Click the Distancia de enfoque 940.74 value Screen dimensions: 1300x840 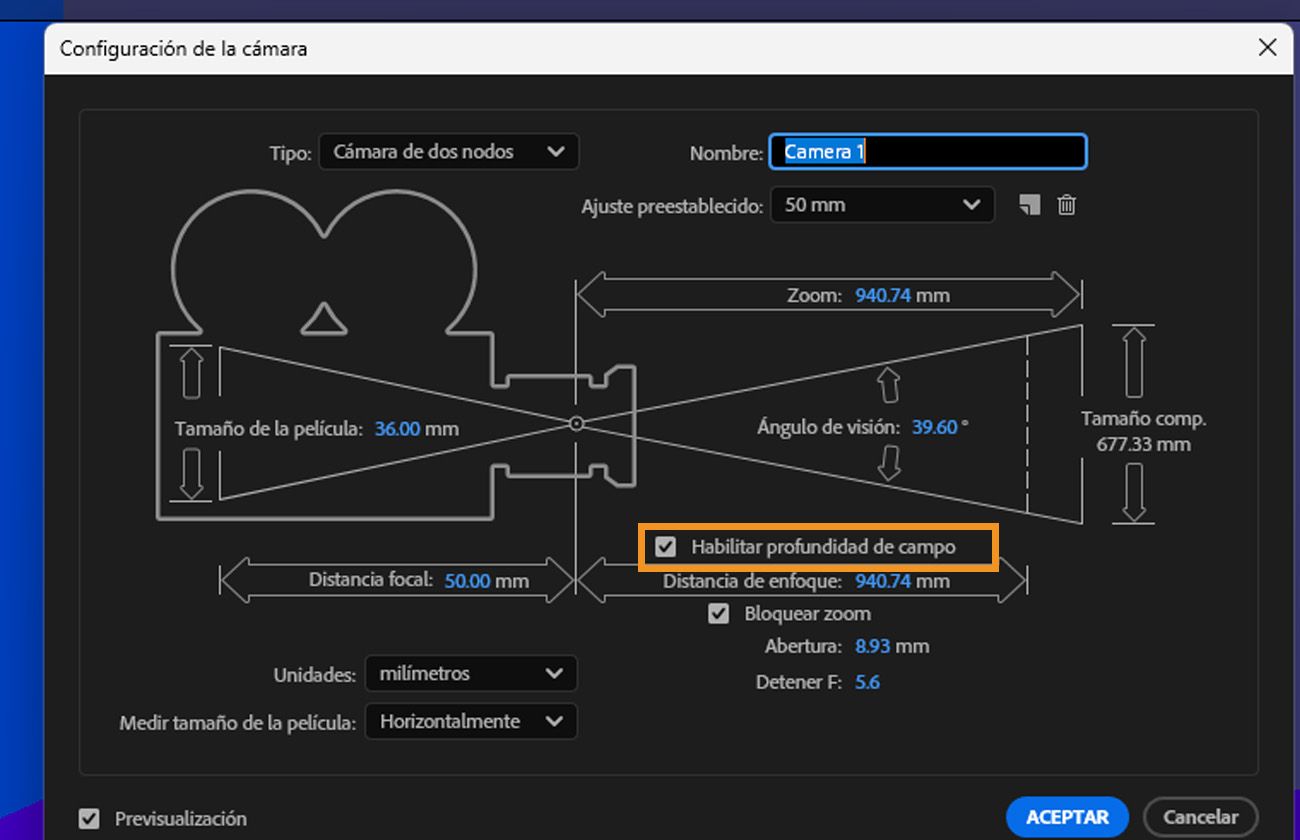[x=883, y=581]
